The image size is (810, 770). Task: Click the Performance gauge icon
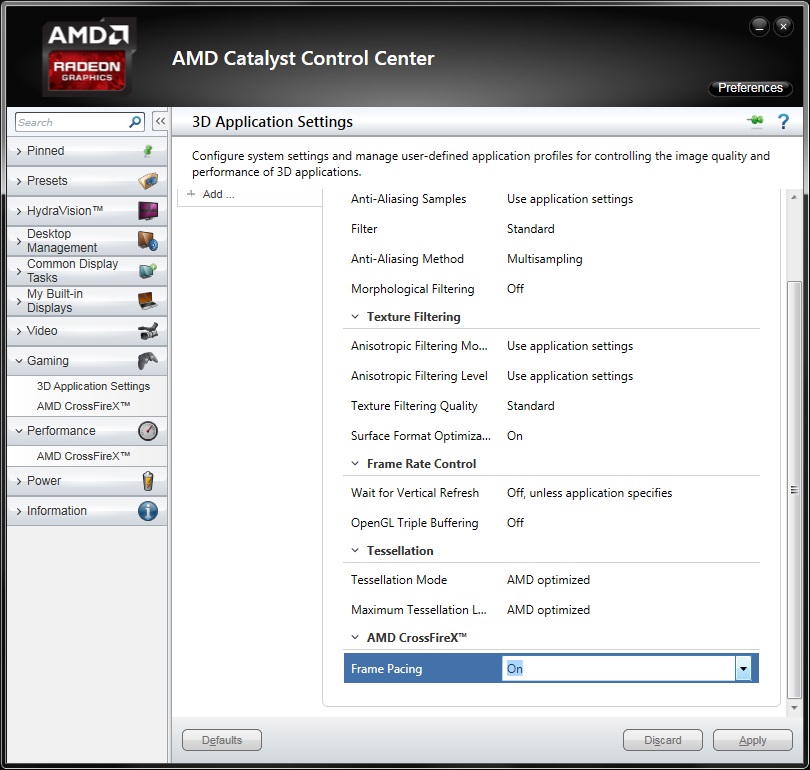148,431
